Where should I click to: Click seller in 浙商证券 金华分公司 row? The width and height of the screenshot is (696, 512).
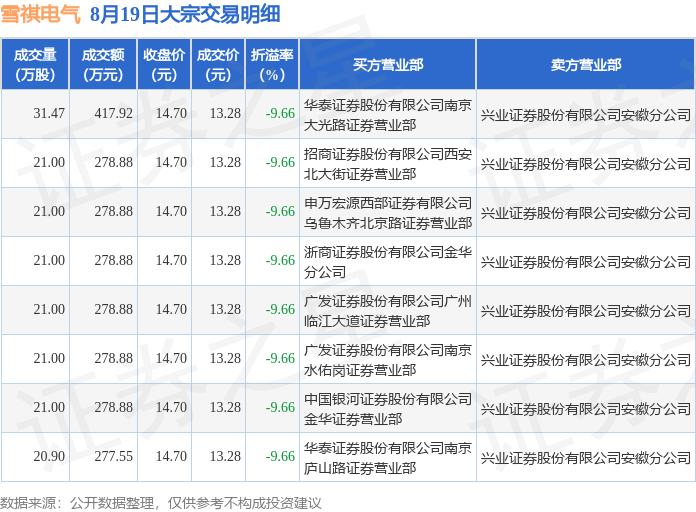tap(586, 262)
